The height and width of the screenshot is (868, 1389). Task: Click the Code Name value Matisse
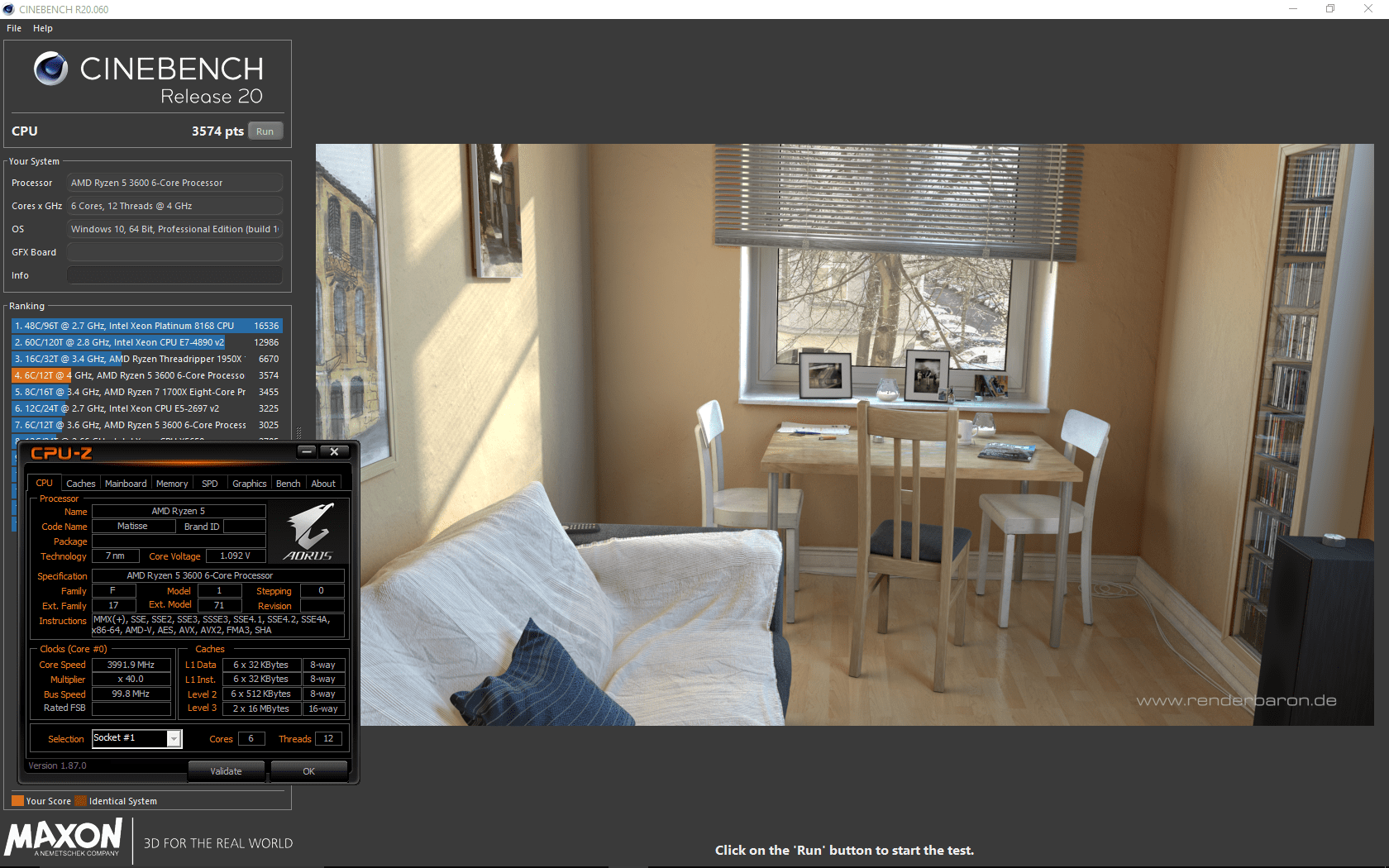coord(132,527)
